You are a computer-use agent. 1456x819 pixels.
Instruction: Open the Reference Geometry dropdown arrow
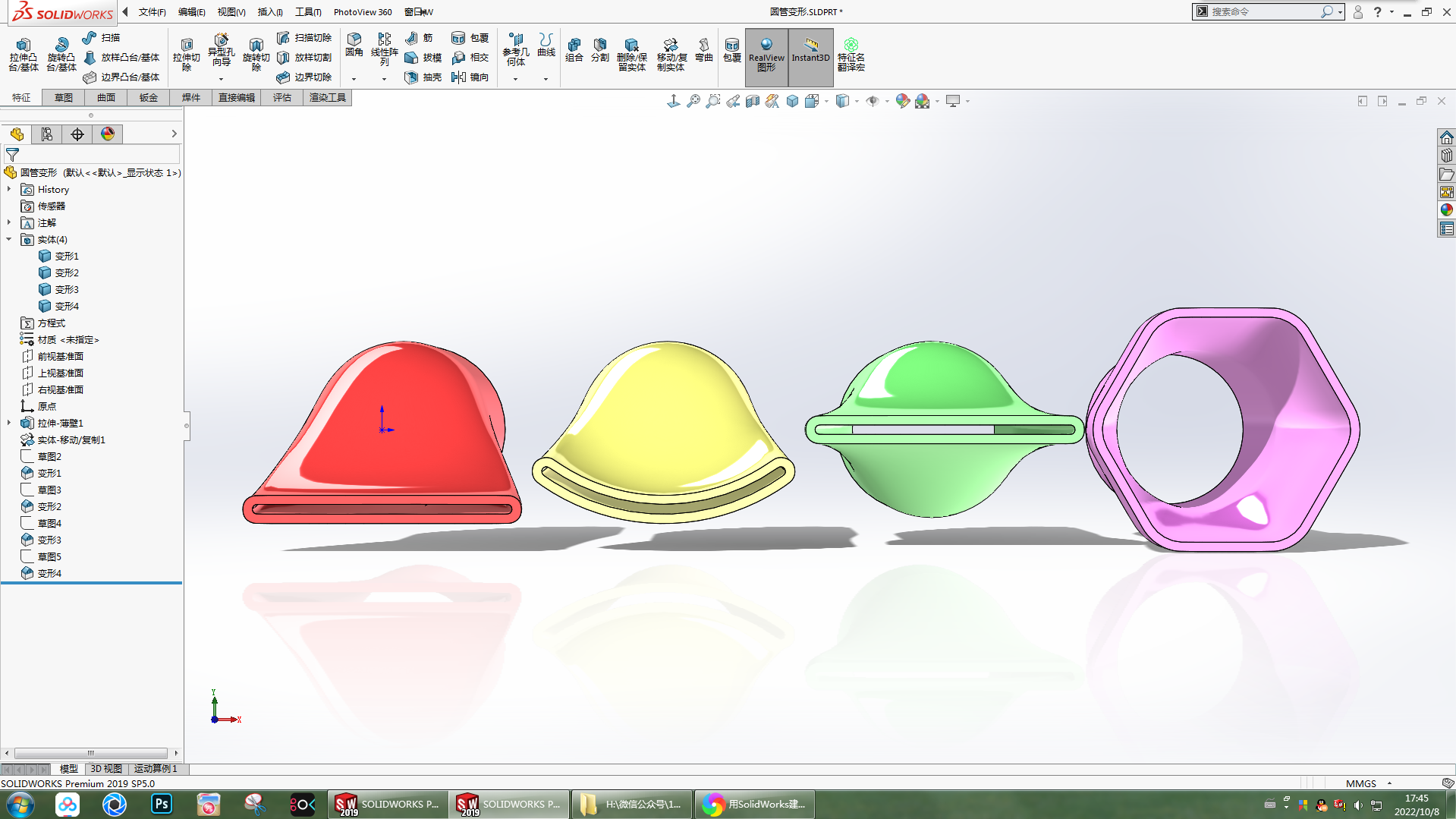coord(516,79)
